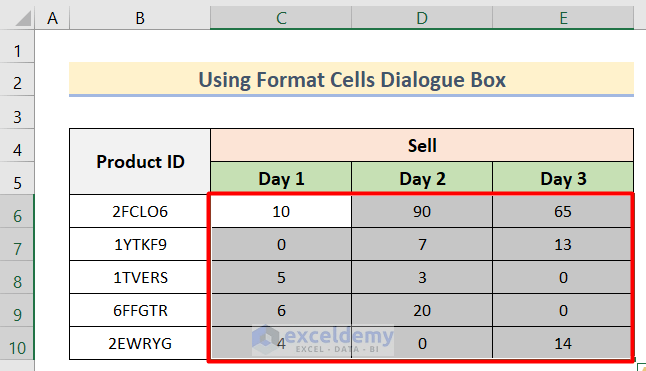Select row 1 header
This screenshot has width=646, height=371.
click(17, 47)
